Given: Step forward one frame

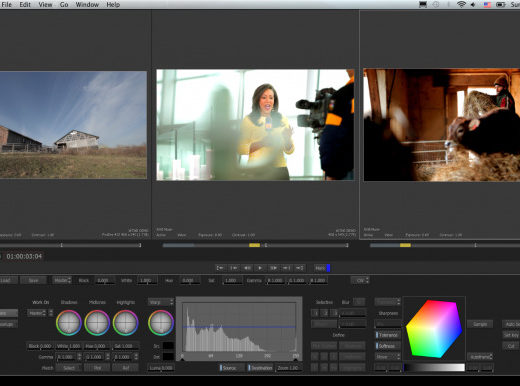Looking at the screenshot, I should pyautogui.click(x=273, y=268).
